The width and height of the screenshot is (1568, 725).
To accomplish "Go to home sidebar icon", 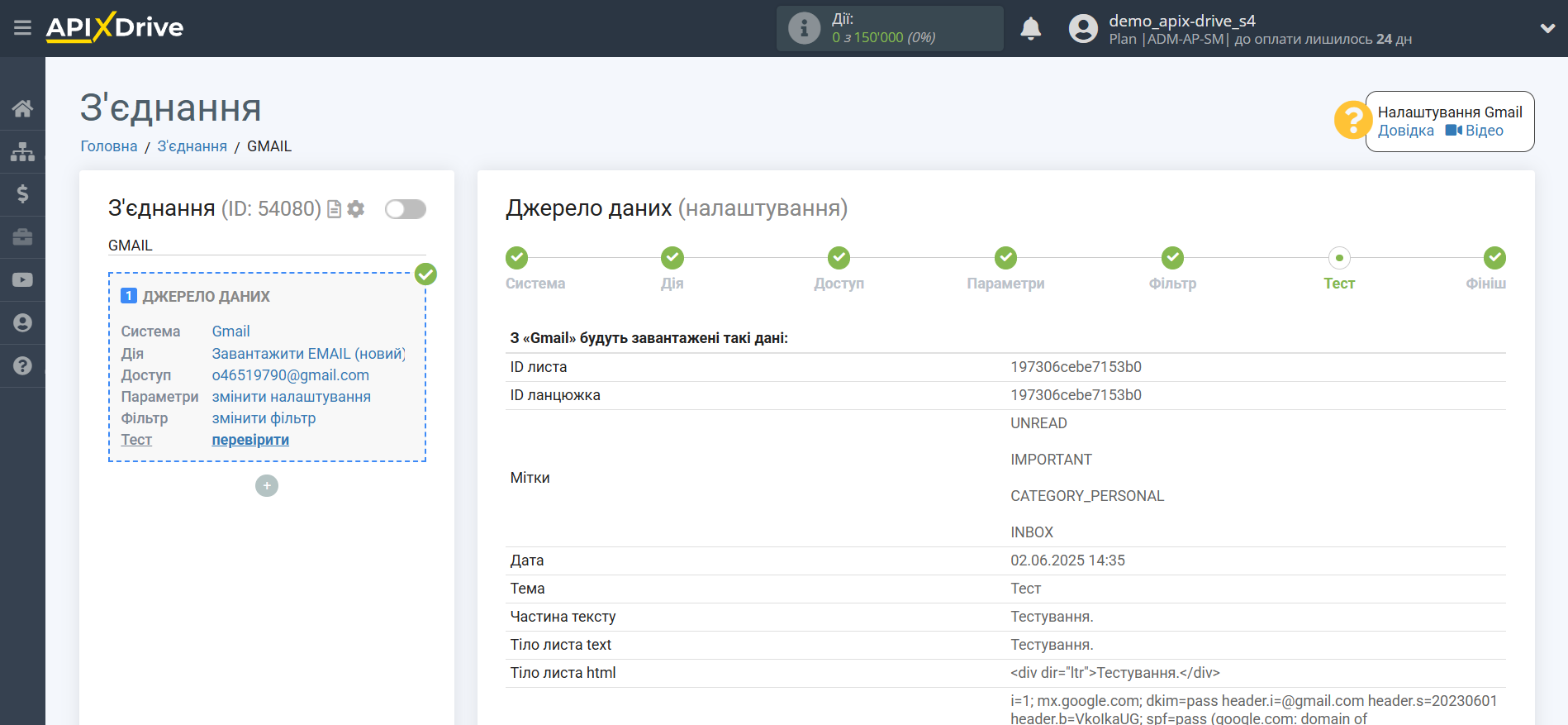I will (x=22, y=108).
